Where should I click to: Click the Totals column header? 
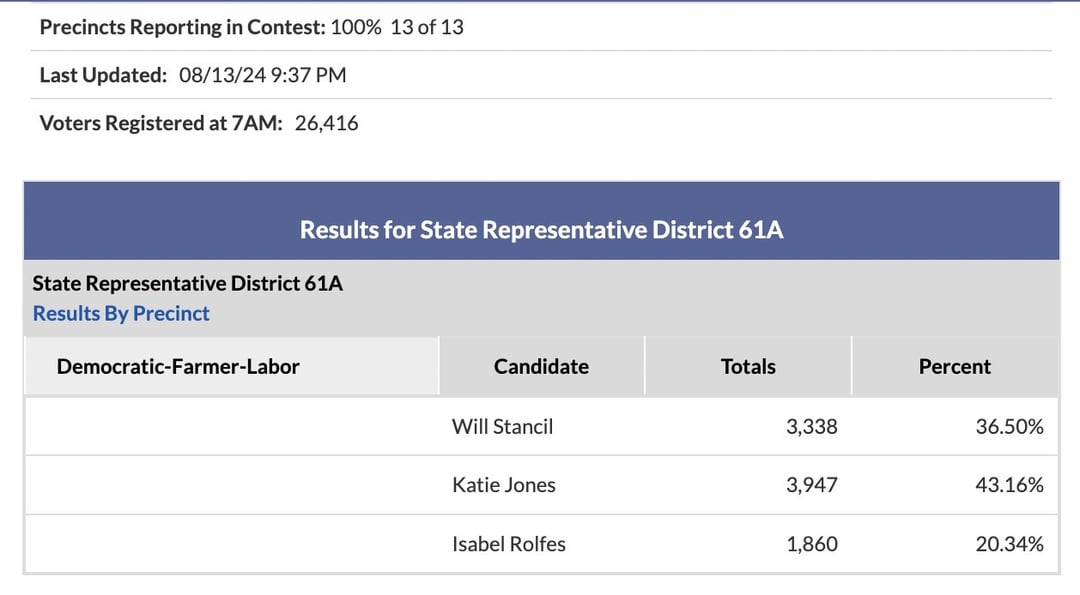click(748, 366)
